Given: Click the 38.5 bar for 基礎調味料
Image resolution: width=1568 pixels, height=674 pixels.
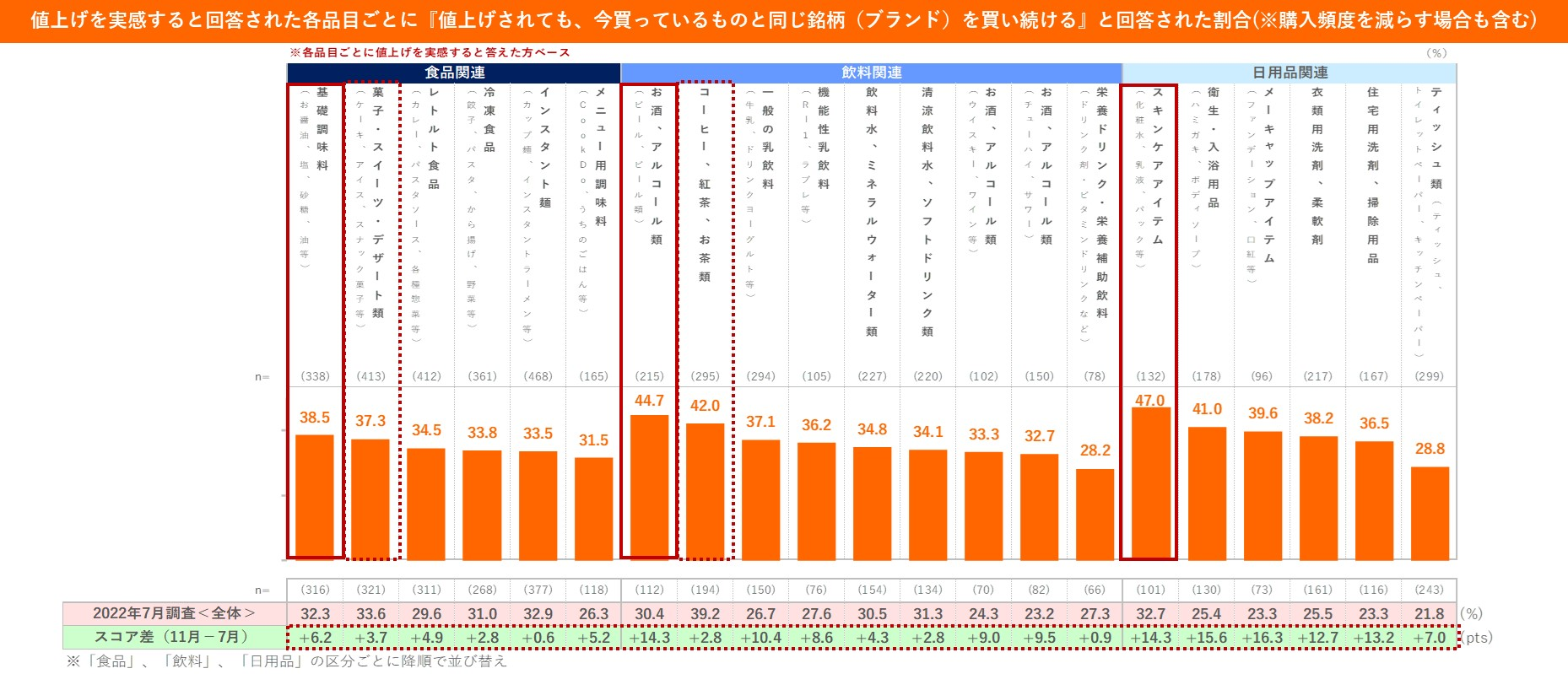Looking at the screenshot, I should click(x=315, y=496).
